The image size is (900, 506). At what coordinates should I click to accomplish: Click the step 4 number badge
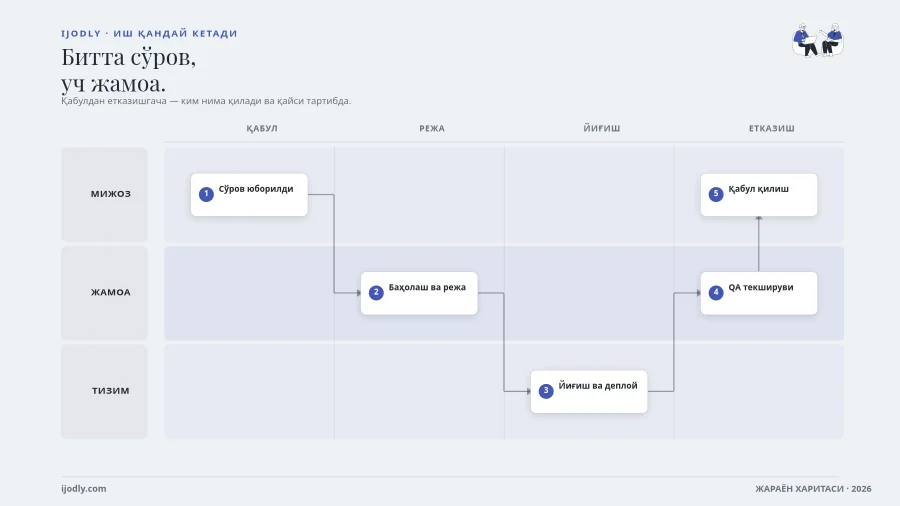pos(716,293)
